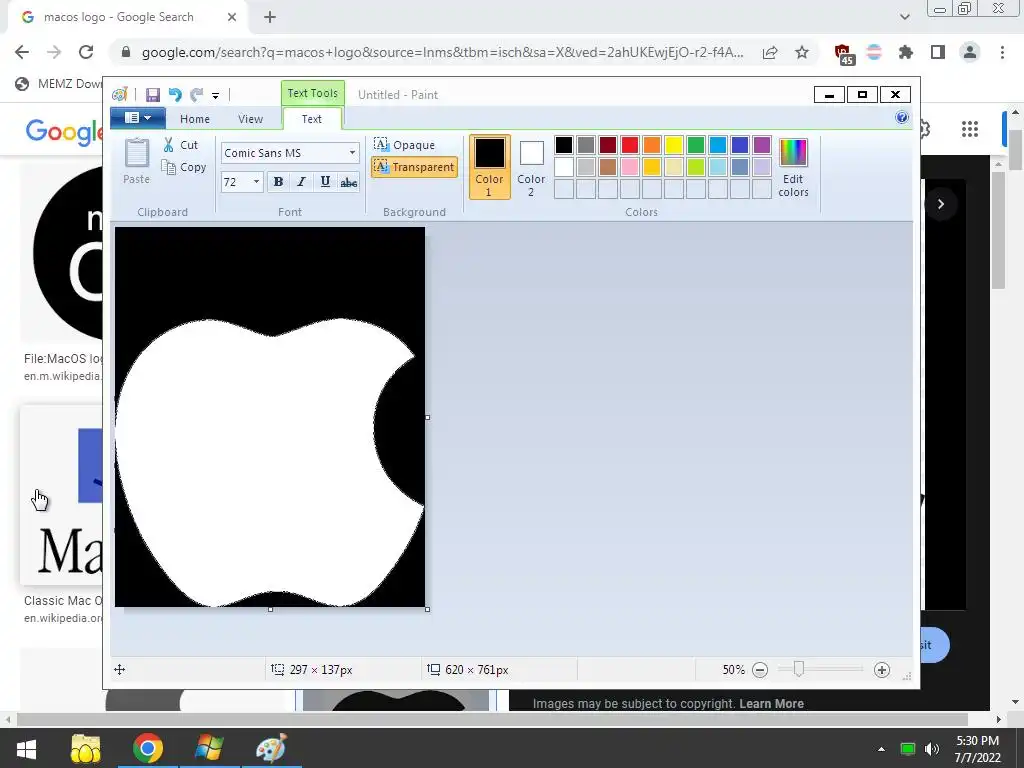Open the MEMZ bookmark in the bookmarks bar
Screen dimensions: 1024x768
click(57, 84)
